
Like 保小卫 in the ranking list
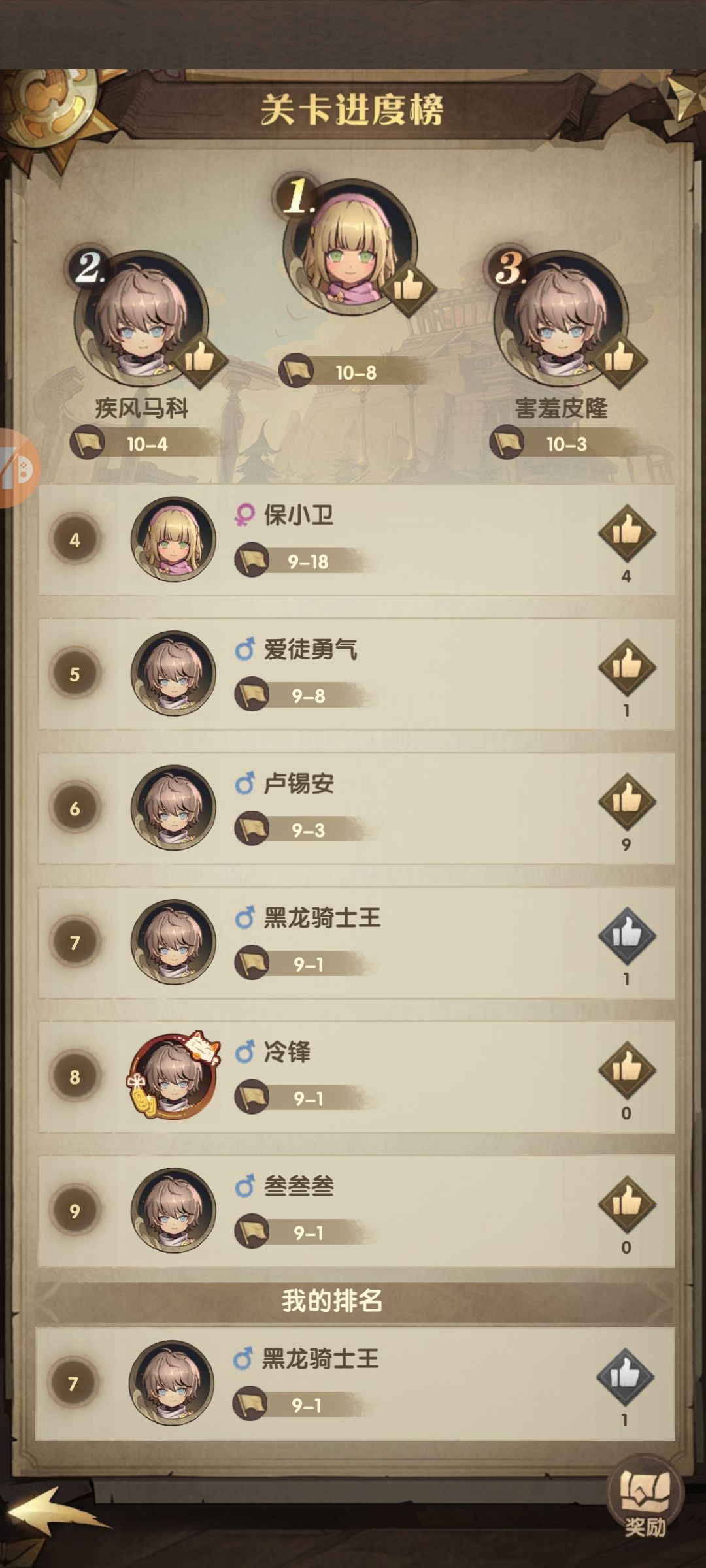click(627, 532)
